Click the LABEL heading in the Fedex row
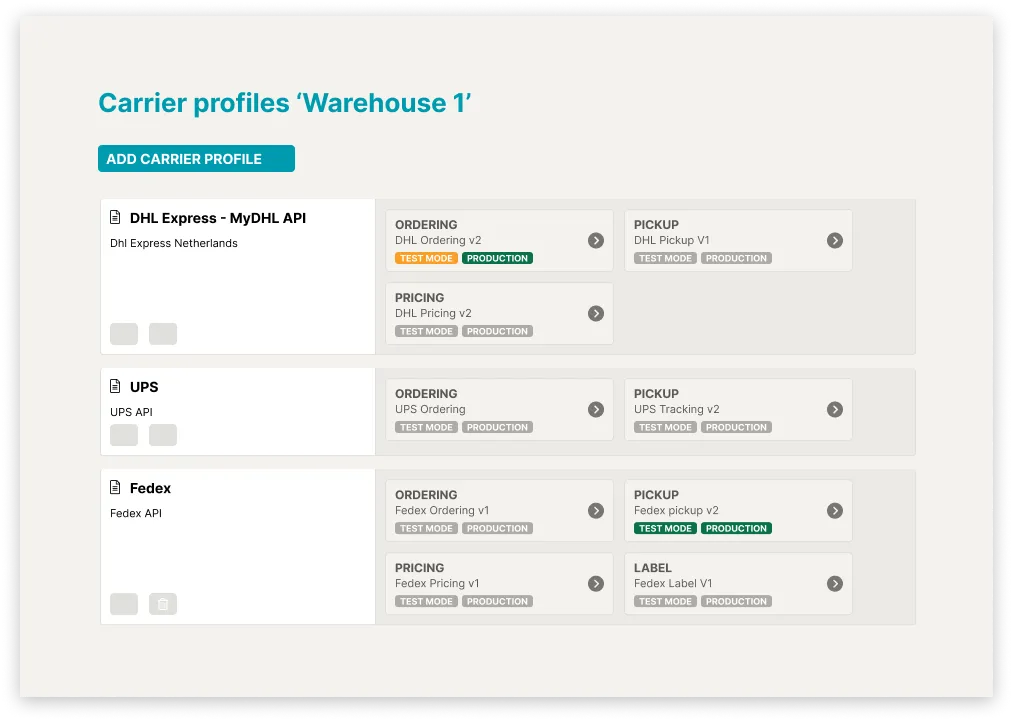This screenshot has width=1013, height=721. (x=653, y=568)
